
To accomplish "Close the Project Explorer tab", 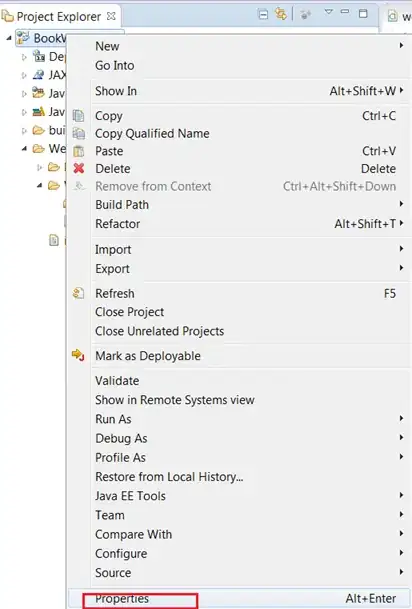I will pyautogui.click(x=111, y=16).
